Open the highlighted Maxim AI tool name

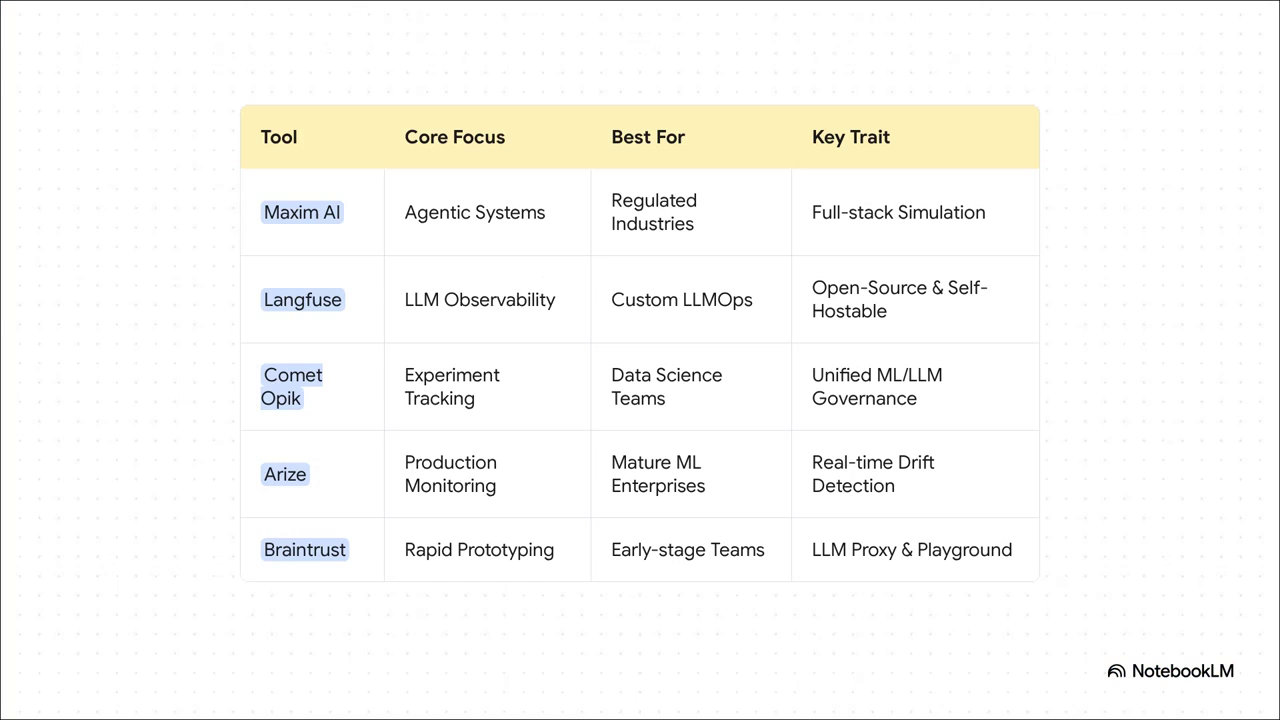302,212
